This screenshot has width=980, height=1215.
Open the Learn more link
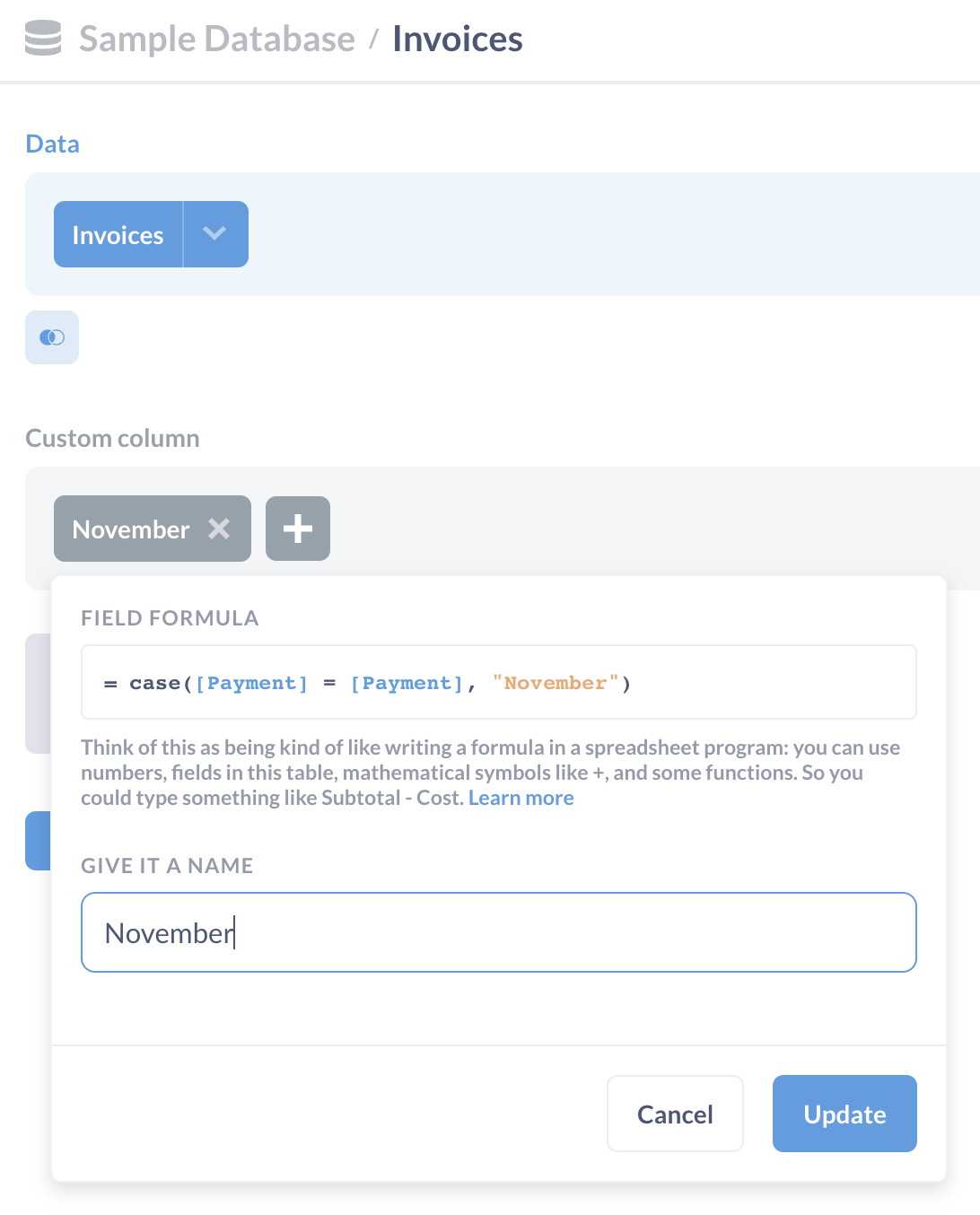coord(521,798)
